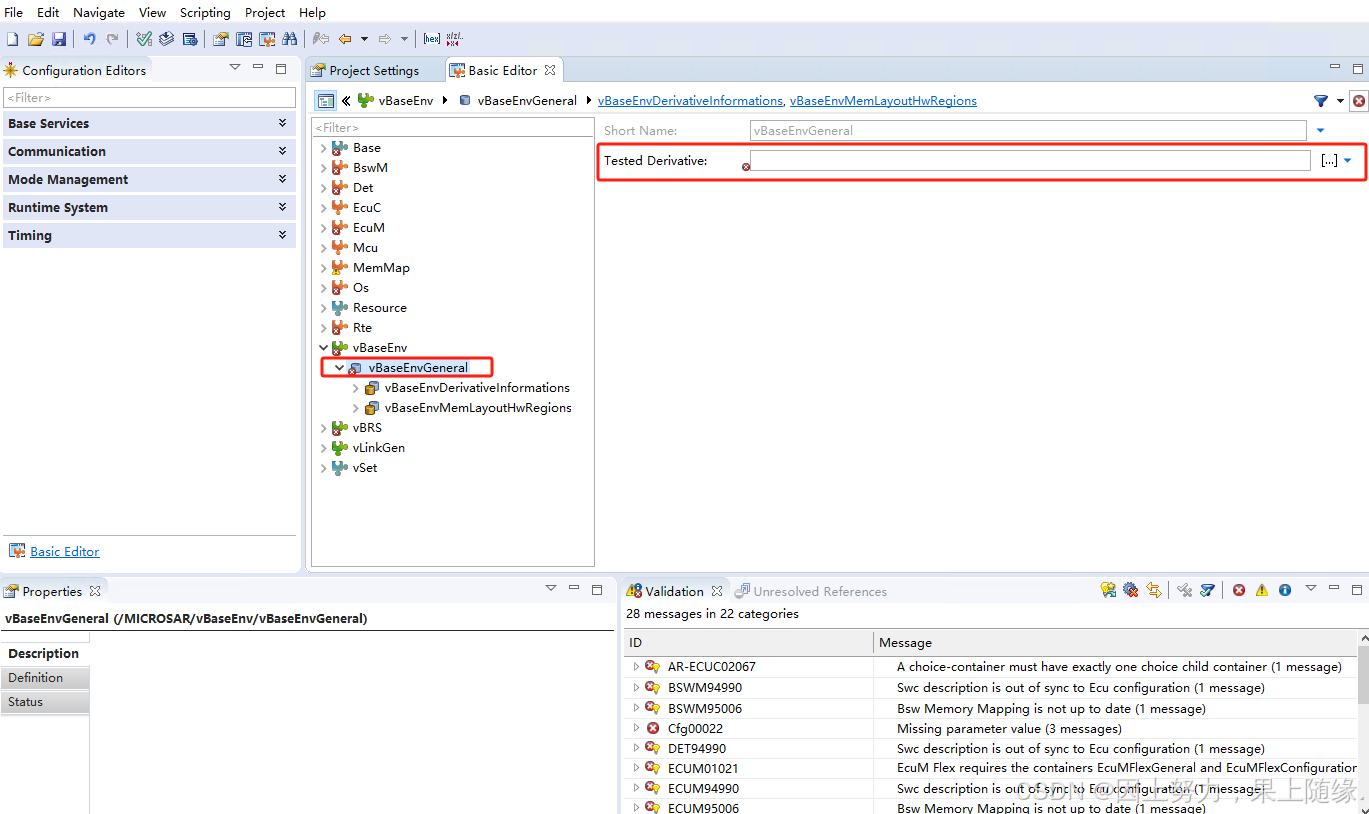Select the vLinkGen module in the tree
The image size is (1369, 814).
tap(378, 448)
